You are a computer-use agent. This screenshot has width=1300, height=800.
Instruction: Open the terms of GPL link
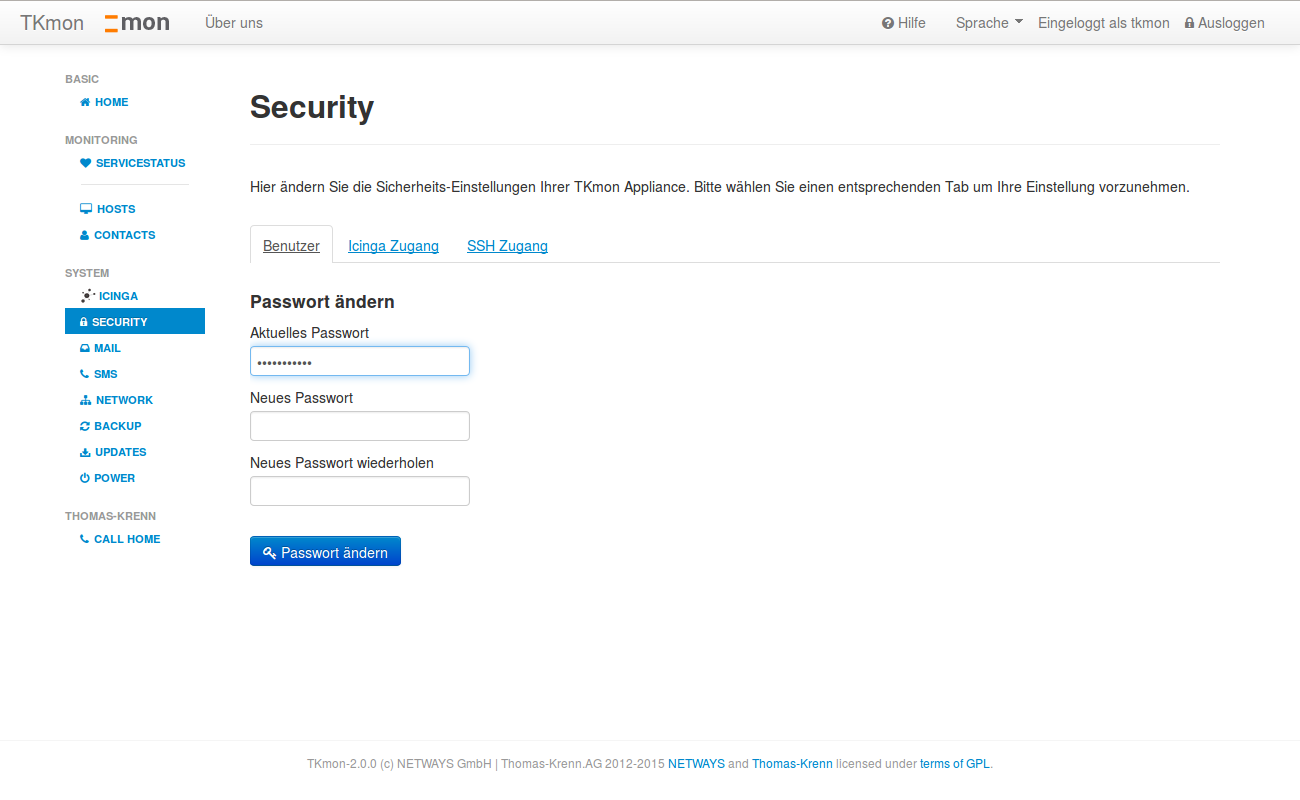pos(955,764)
